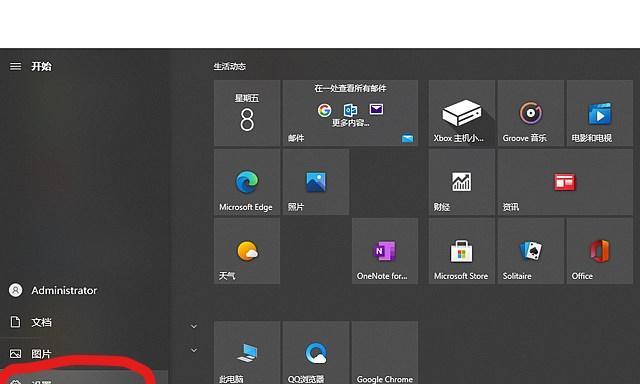Launch the QQ浏览器 tile

point(316,353)
